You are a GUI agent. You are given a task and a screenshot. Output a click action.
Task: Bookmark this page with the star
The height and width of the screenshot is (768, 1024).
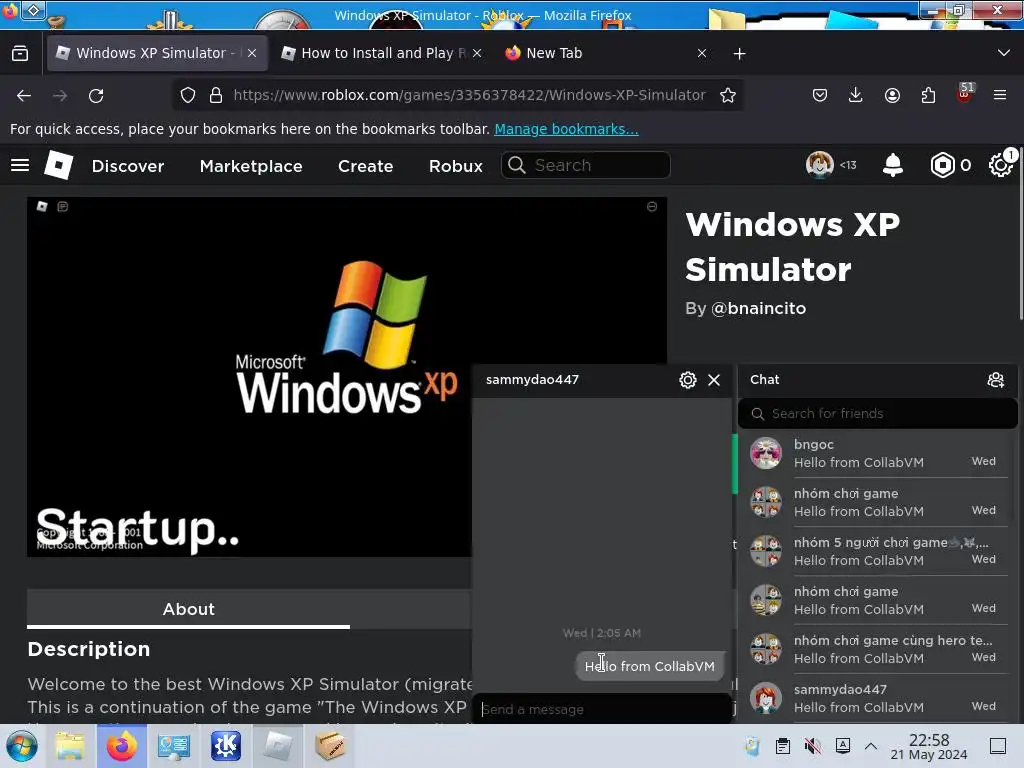728,95
